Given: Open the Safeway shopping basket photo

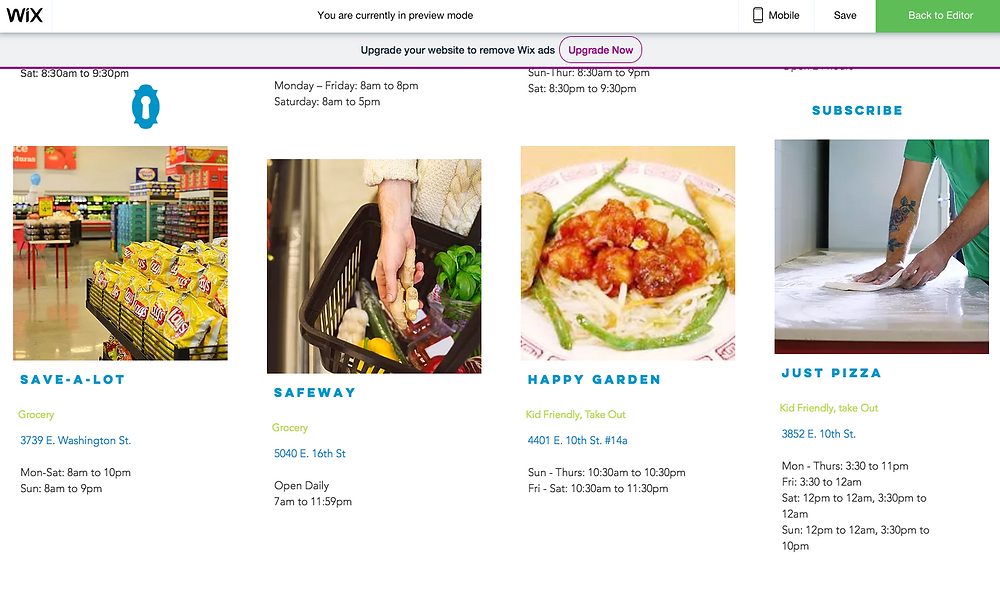Looking at the screenshot, I should [x=374, y=266].
